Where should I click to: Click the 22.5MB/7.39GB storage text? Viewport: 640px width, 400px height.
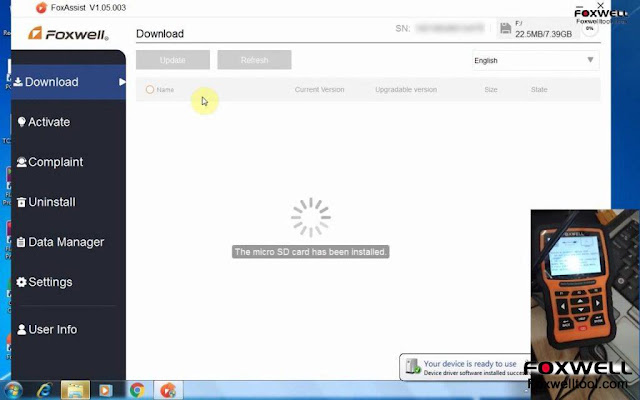[543, 34]
